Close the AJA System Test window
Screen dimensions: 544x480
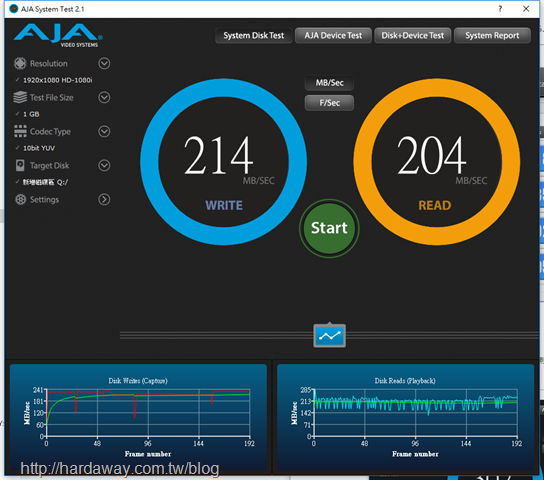(526, 9)
